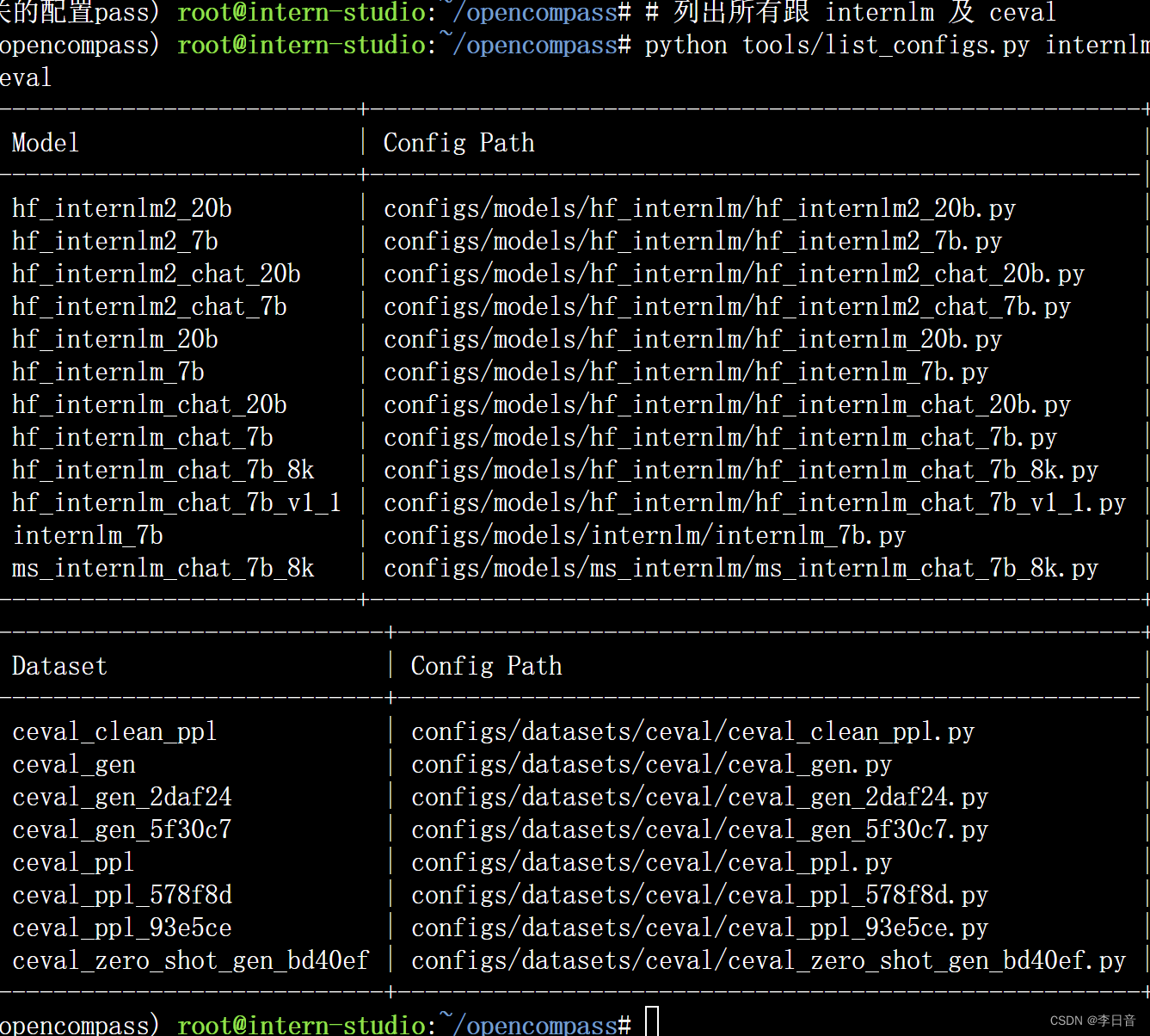Select hf_internlm2_chat_20b model name
The width and height of the screenshot is (1150, 1036).
click(x=157, y=274)
